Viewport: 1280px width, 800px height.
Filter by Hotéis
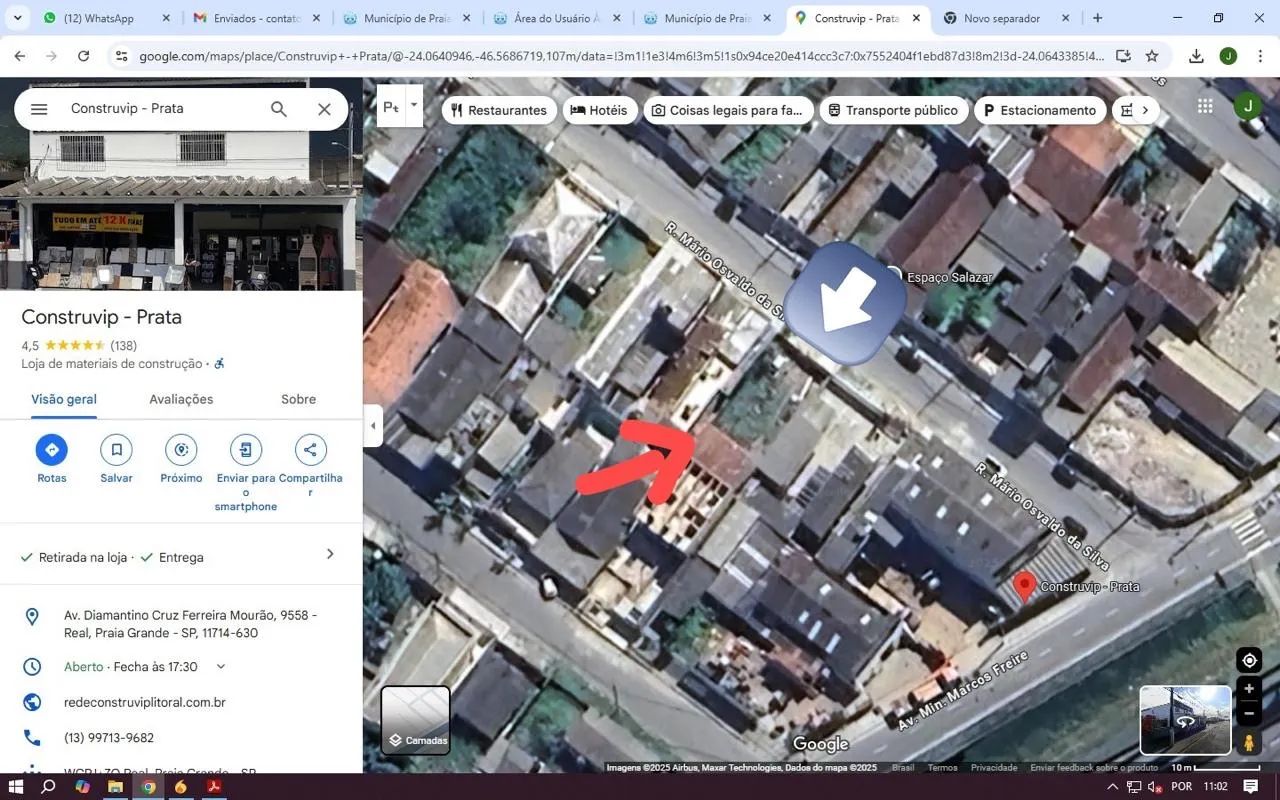600,110
